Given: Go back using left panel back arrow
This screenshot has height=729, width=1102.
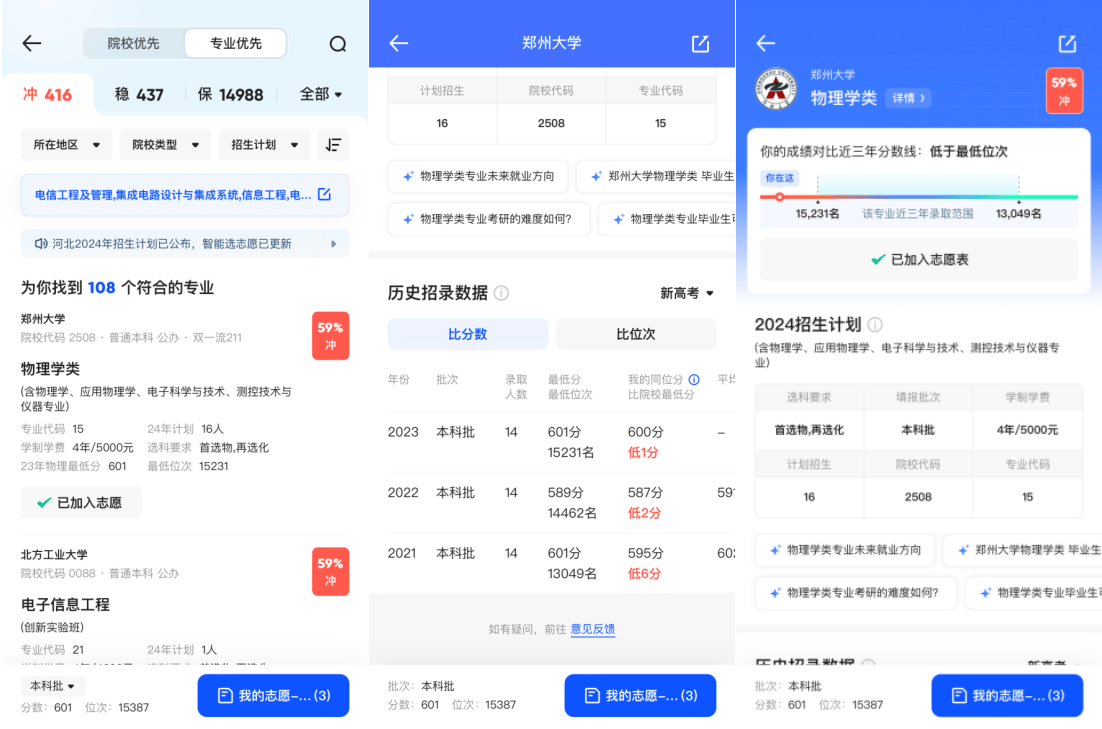Looking at the screenshot, I should (32, 44).
